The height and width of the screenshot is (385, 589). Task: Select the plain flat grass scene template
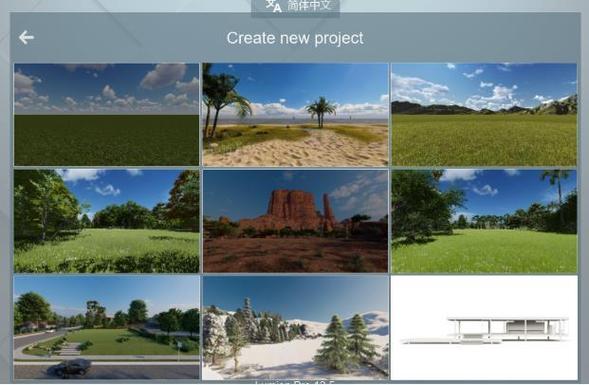point(107,115)
